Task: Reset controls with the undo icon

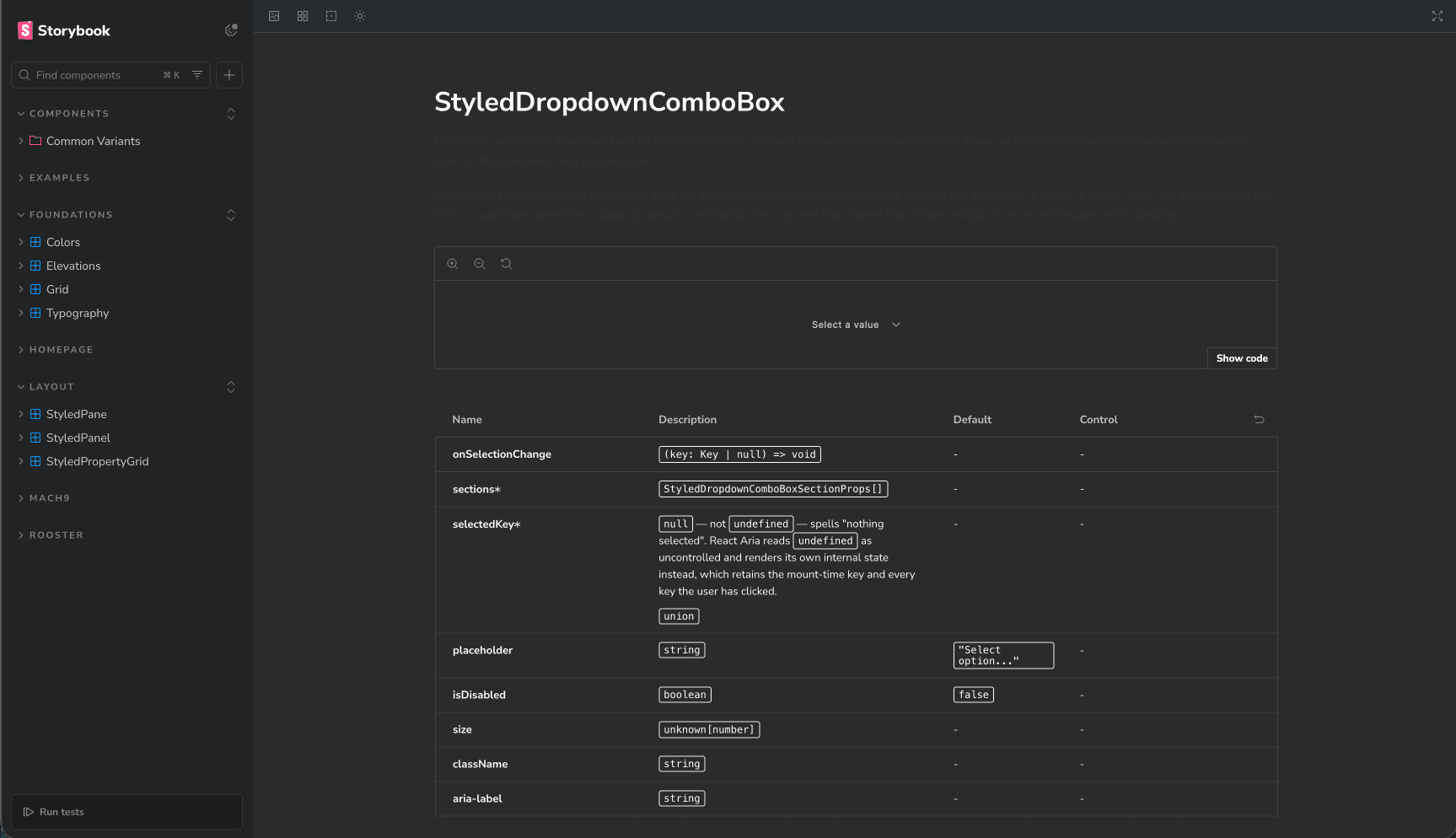Action: tap(1260, 419)
